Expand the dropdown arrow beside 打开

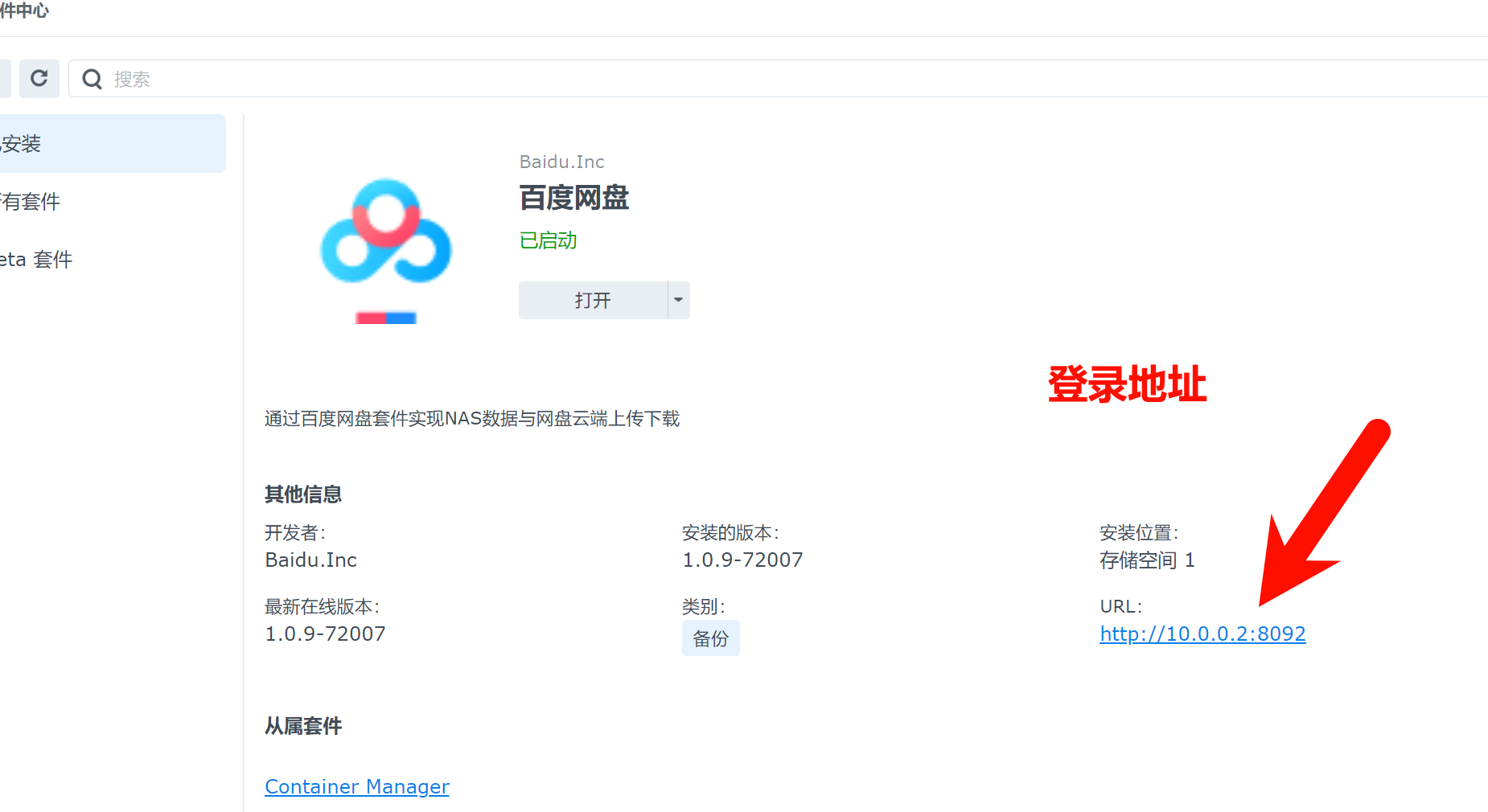pyautogui.click(x=679, y=300)
